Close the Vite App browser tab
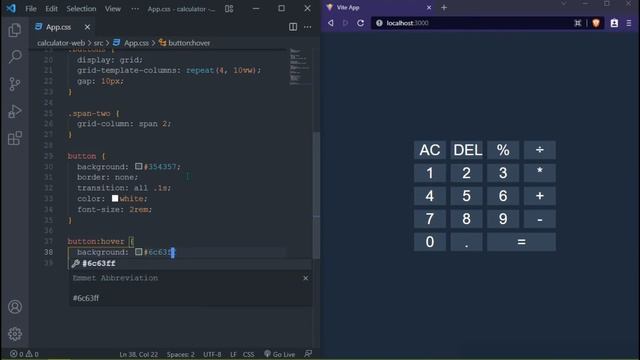Image resolution: width=640 pixels, height=360 pixels. tap(429, 7)
